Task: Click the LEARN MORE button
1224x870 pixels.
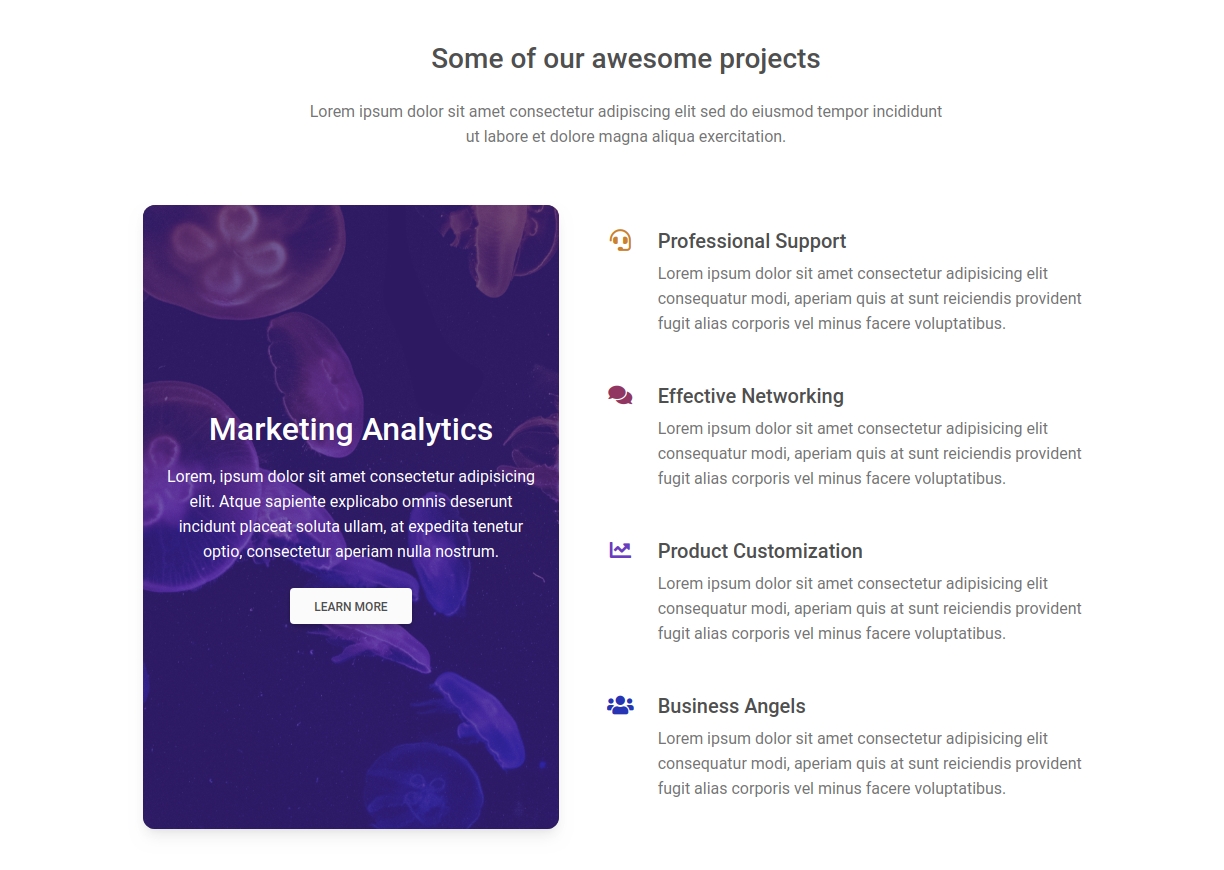Action: tap(351, 606)
